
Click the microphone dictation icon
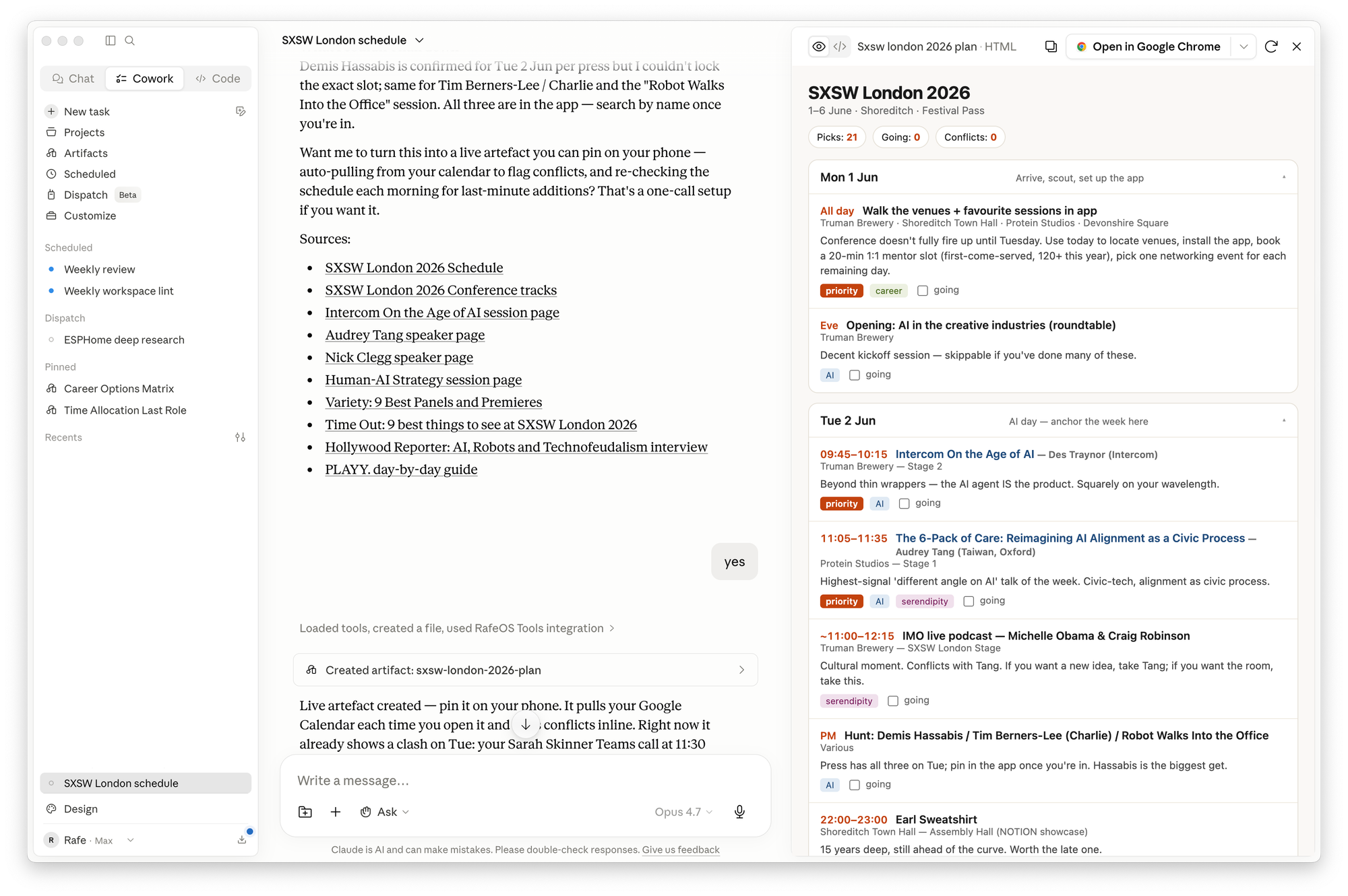pos(739,812)
